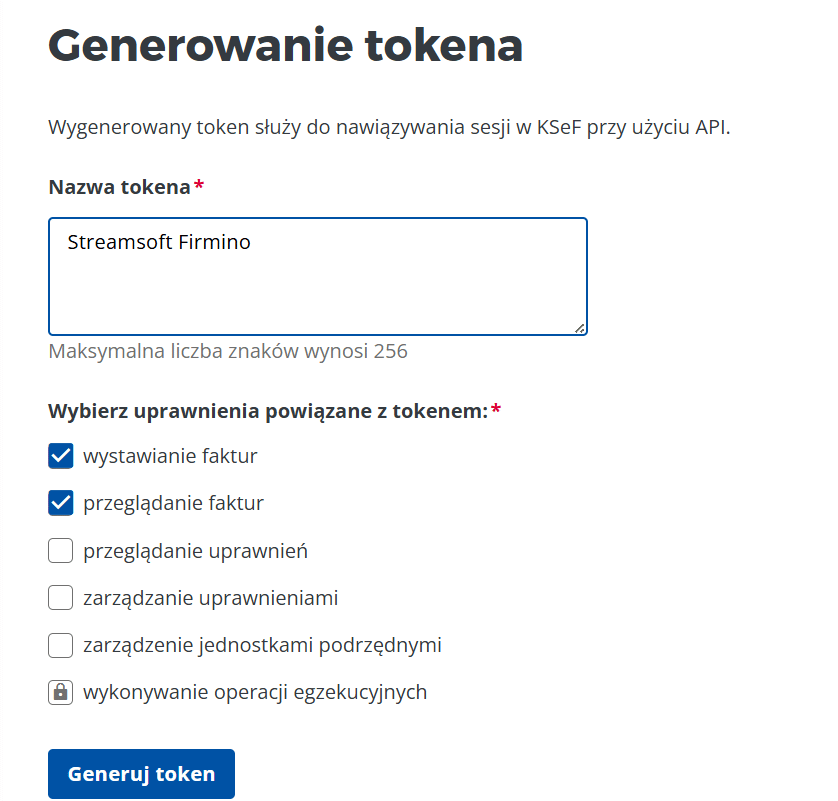Click the maximum character count hint text
Image resolution: width=838 pixels, height=801 pixels.
(x=227, y=351)
